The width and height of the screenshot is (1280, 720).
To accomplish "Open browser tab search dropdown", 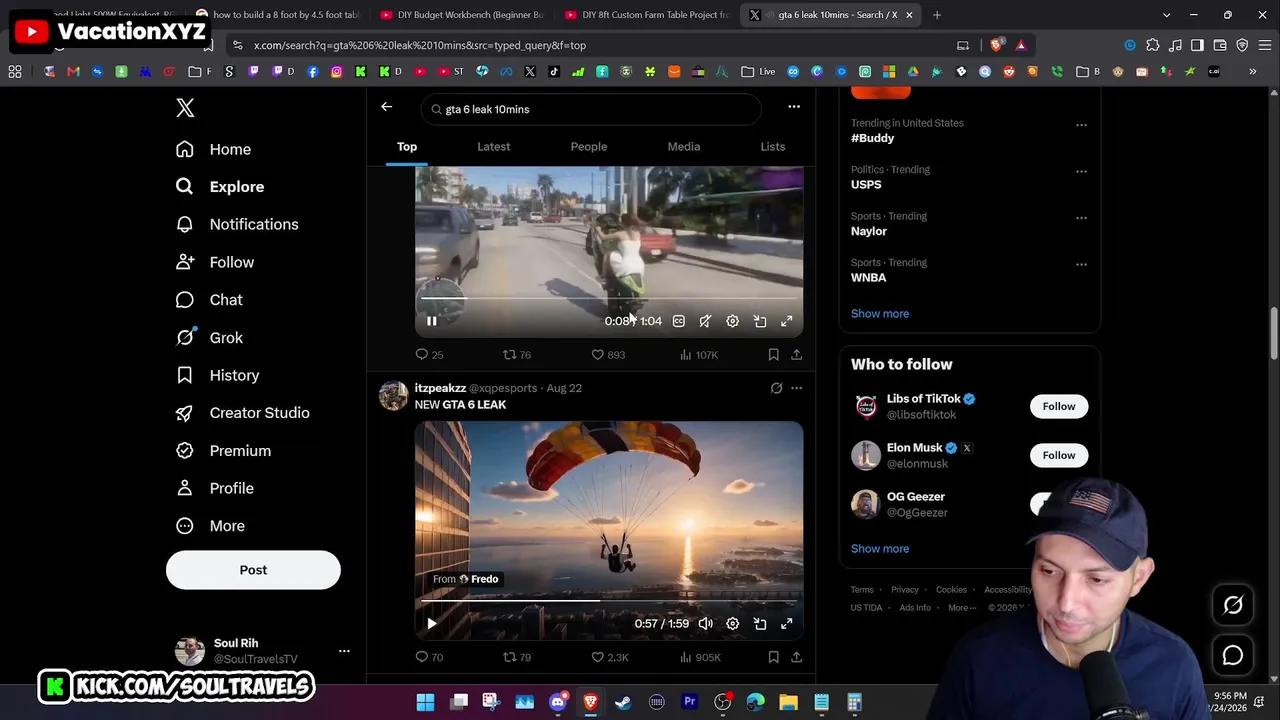I will [1166, 15].
